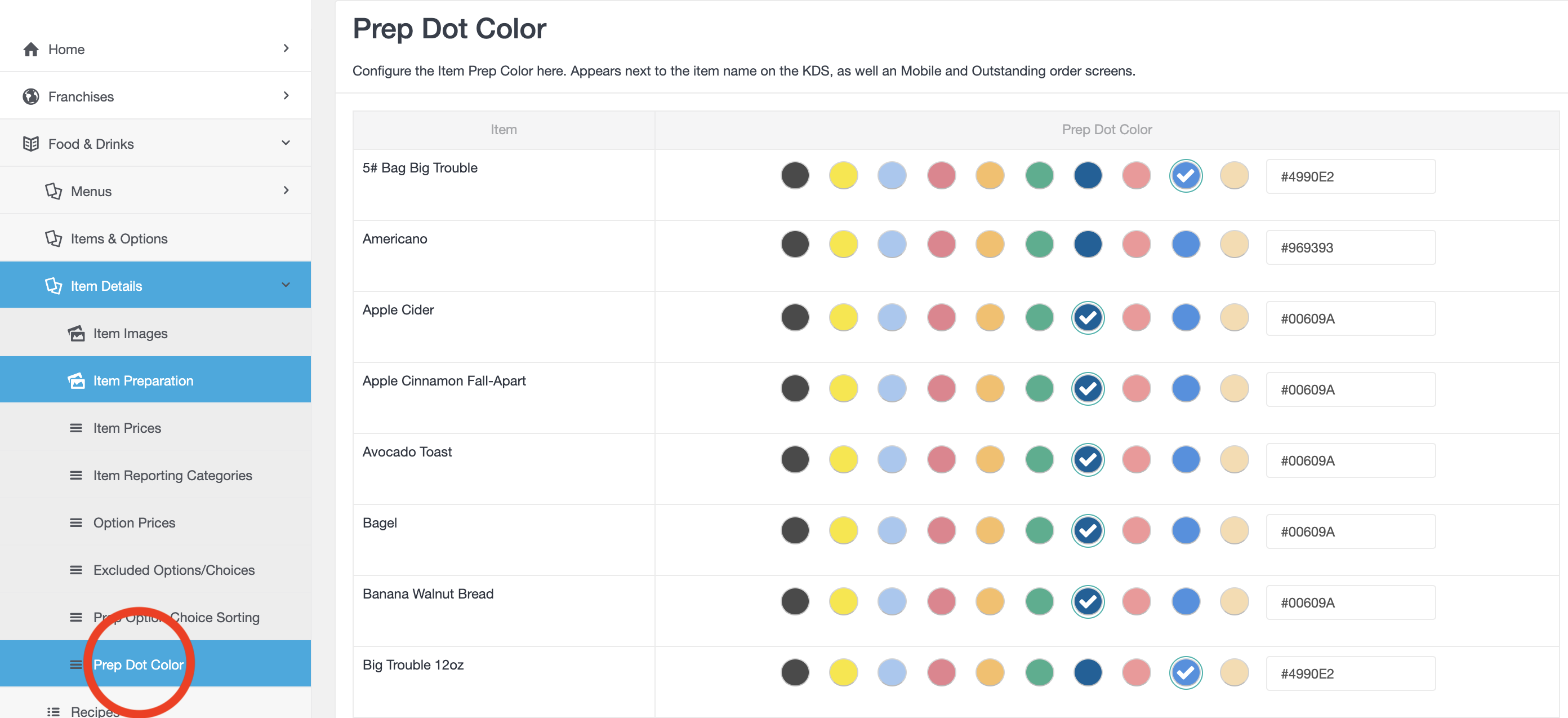1568x718 pixels.
Task: Select checked blue dot for 5# Bag Big Trouble
Action: click(x=1185, y=176)
